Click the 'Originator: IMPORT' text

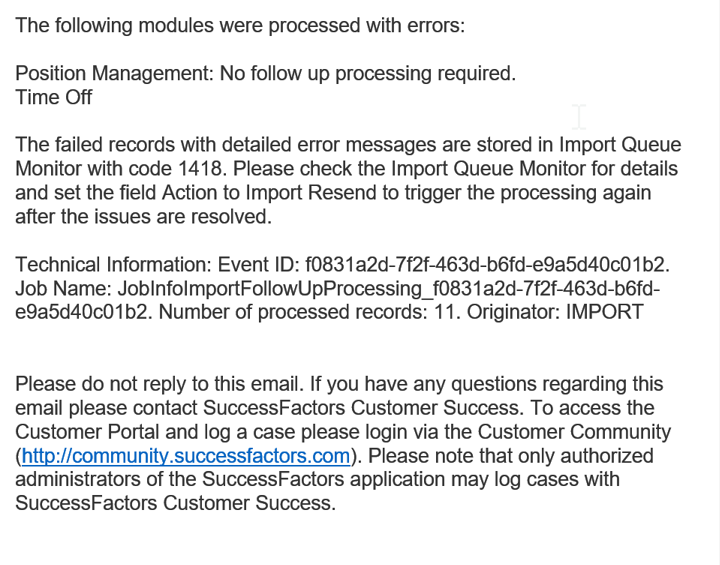(555, 312)
